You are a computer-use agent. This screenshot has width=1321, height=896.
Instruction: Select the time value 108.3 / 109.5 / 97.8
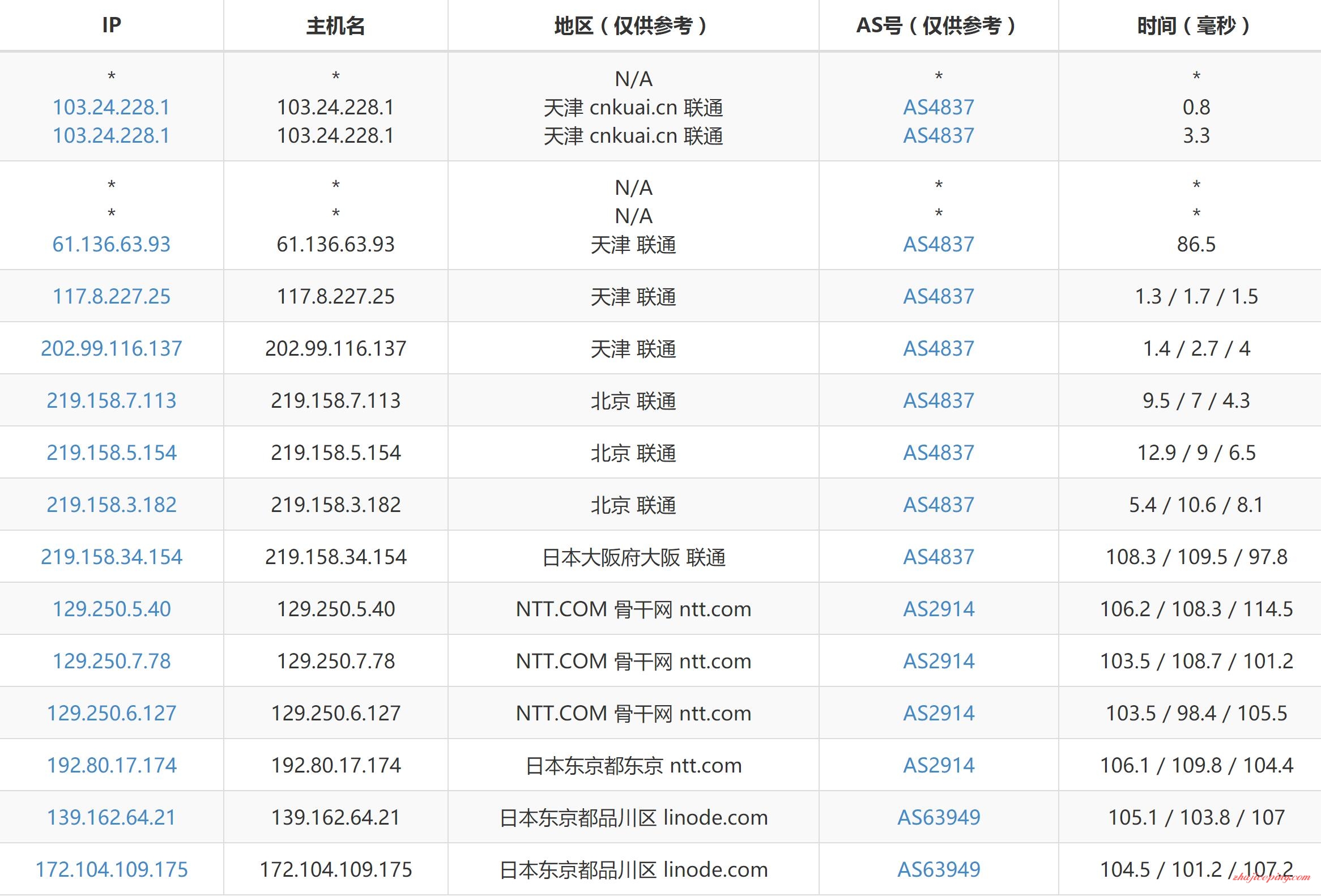tap(1196, 557)
